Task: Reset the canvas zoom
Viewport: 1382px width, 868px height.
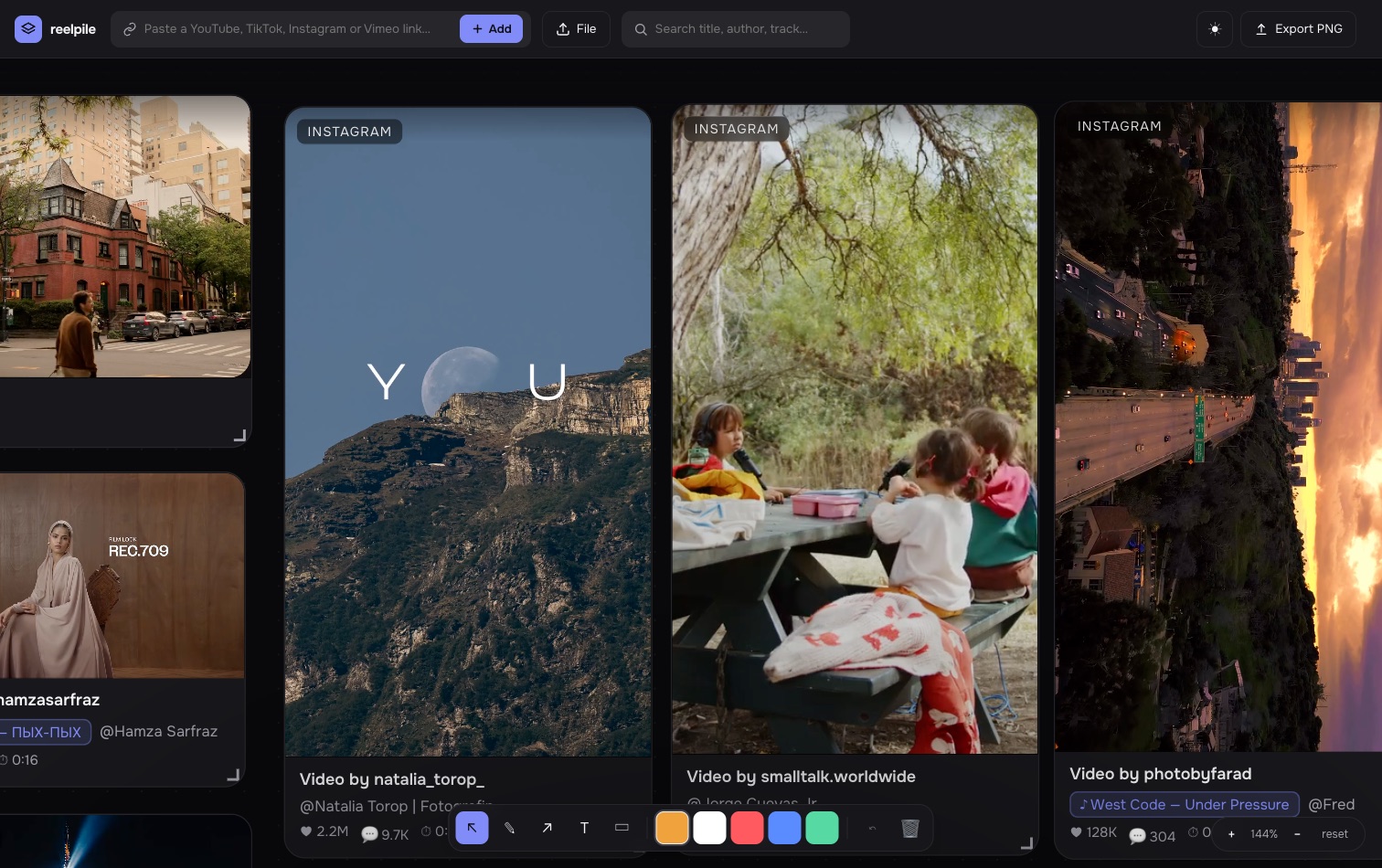Action: click(x=1334, y=834)
